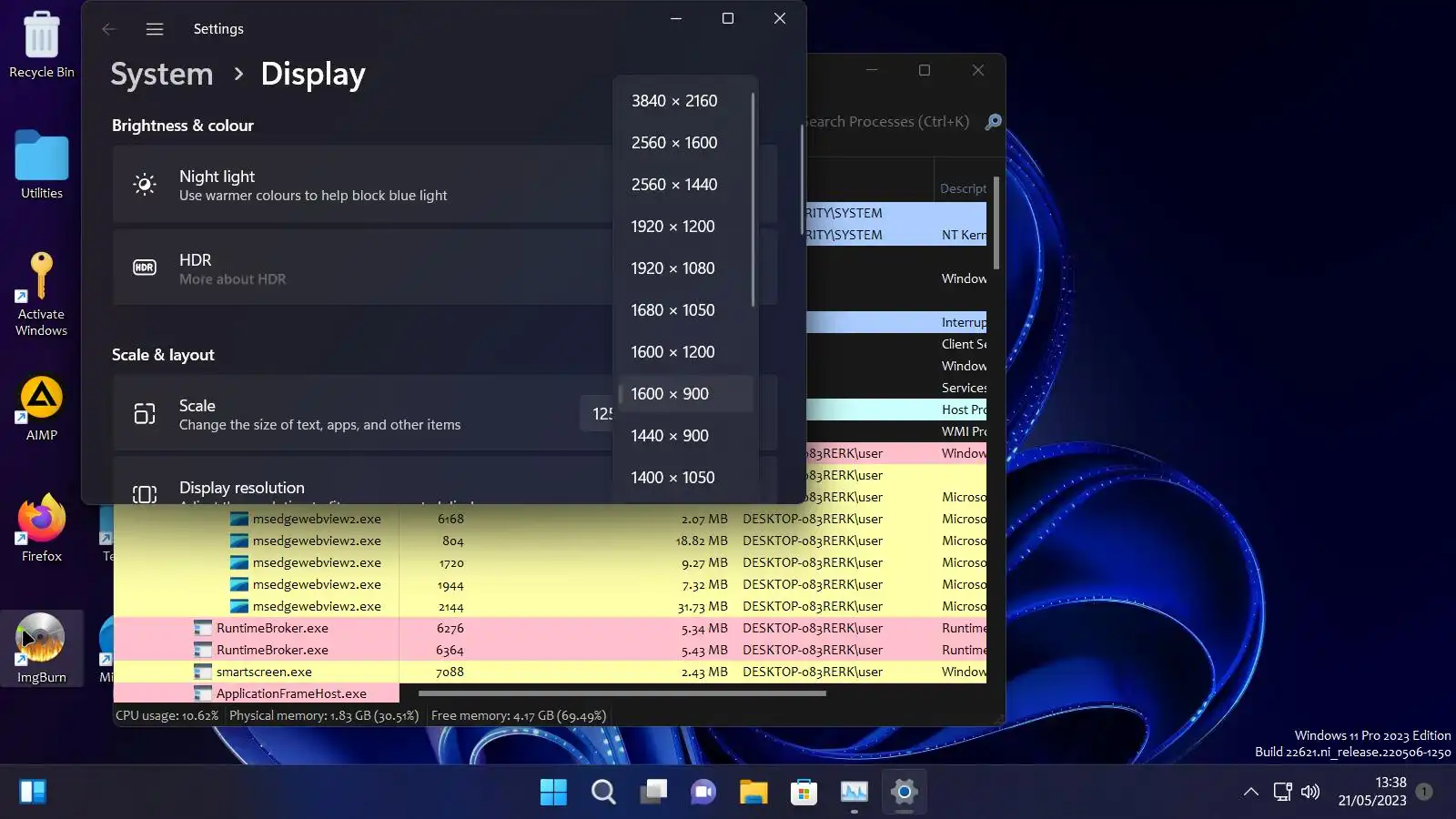Click the icon of RuntimeBroker.exe PID 6276
This screenshot has height=819, width=1456.
(203, 628)
